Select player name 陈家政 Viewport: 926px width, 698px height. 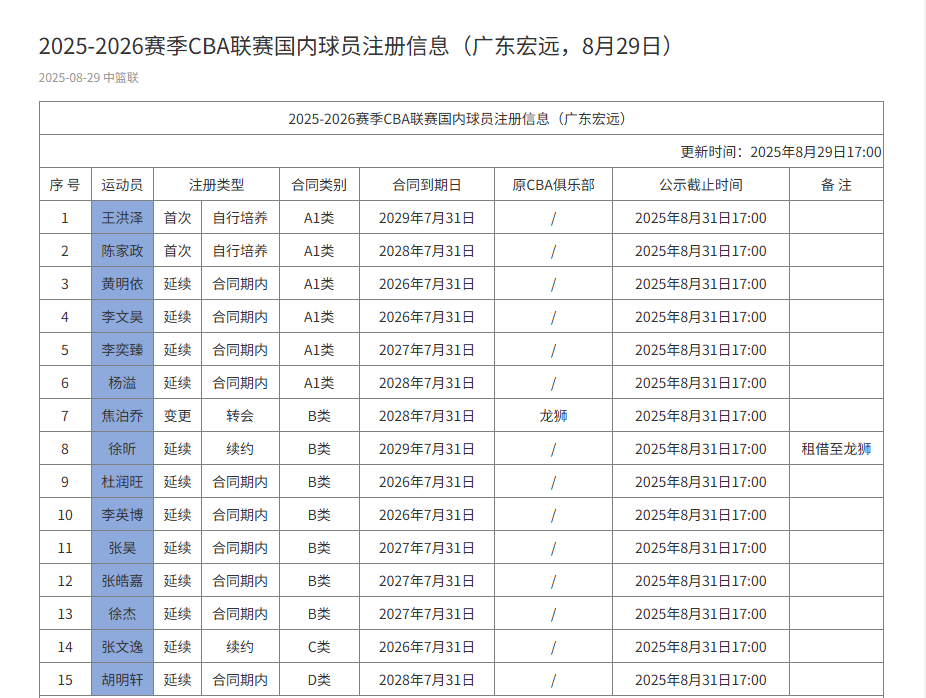[x=122, y=251]
